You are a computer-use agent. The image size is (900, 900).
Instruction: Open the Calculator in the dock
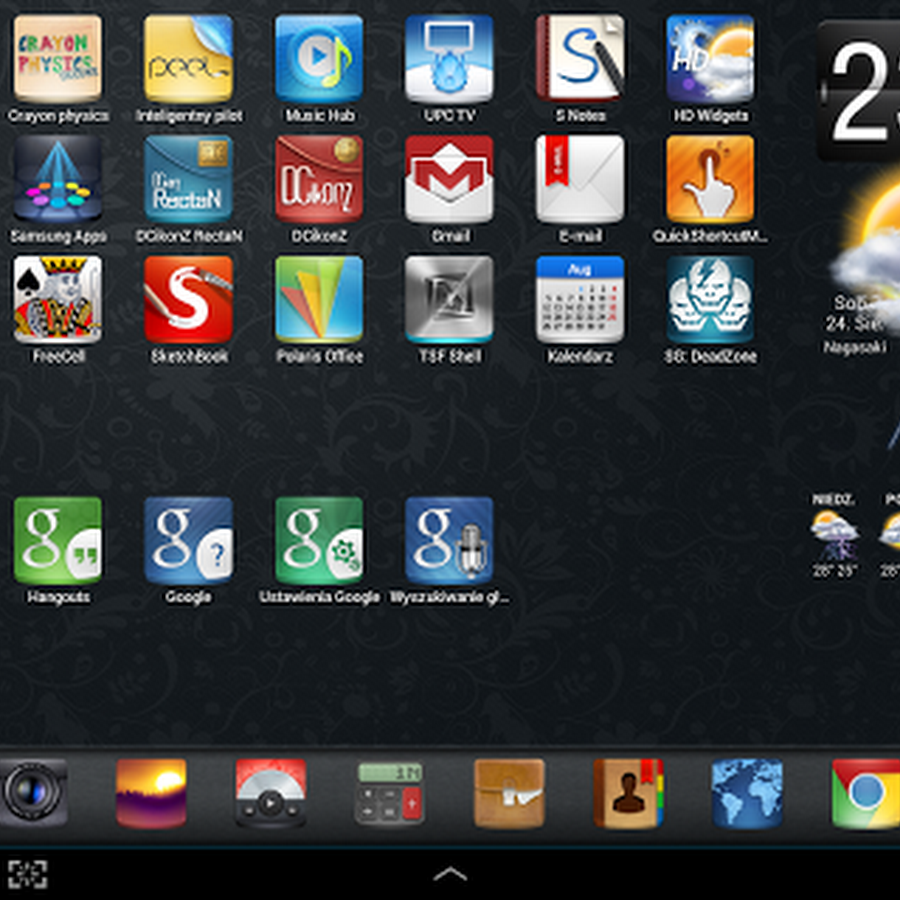point(390,793)
